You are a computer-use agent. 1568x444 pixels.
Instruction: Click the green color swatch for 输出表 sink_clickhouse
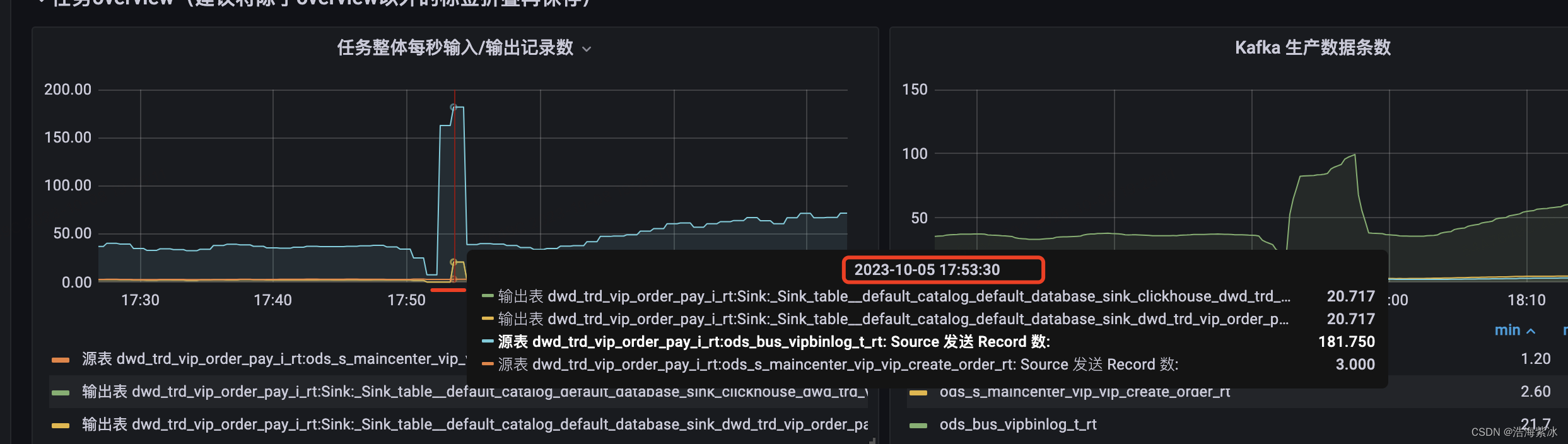(x=61, y=393)
